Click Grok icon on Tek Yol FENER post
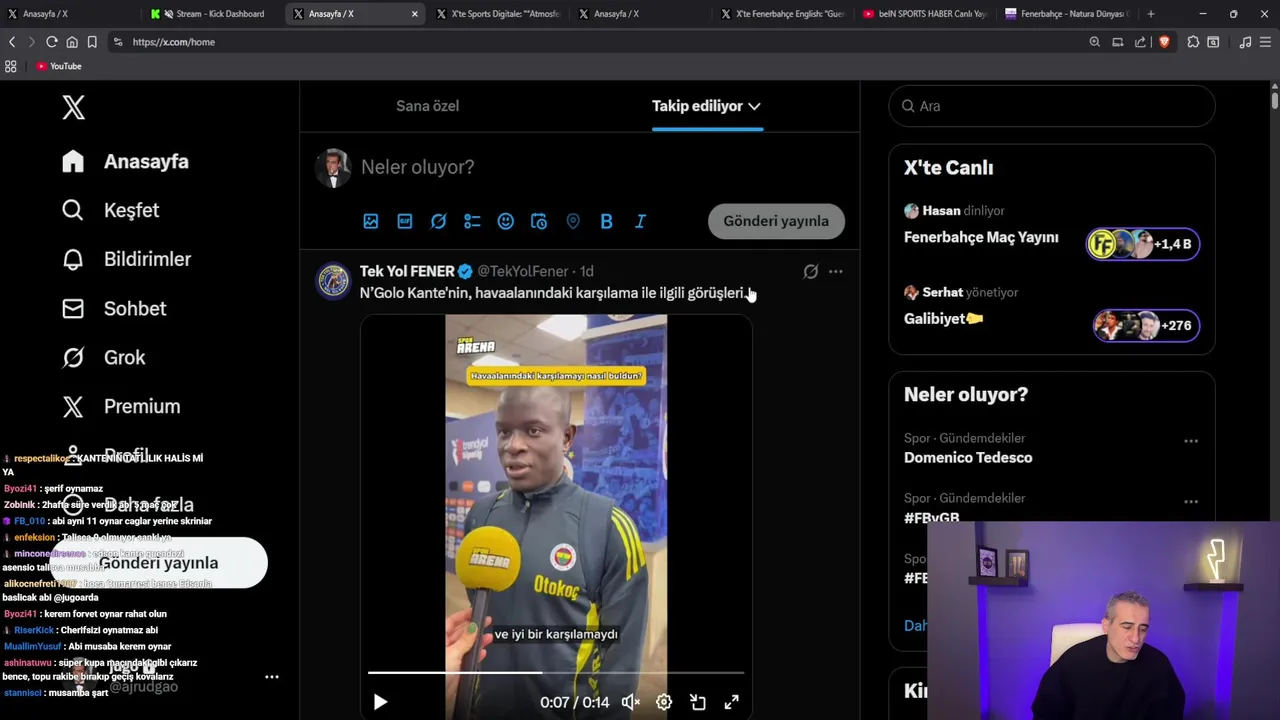Image resolution: width=1280 pixels, height=720 pixels. [x=811, y=271]
